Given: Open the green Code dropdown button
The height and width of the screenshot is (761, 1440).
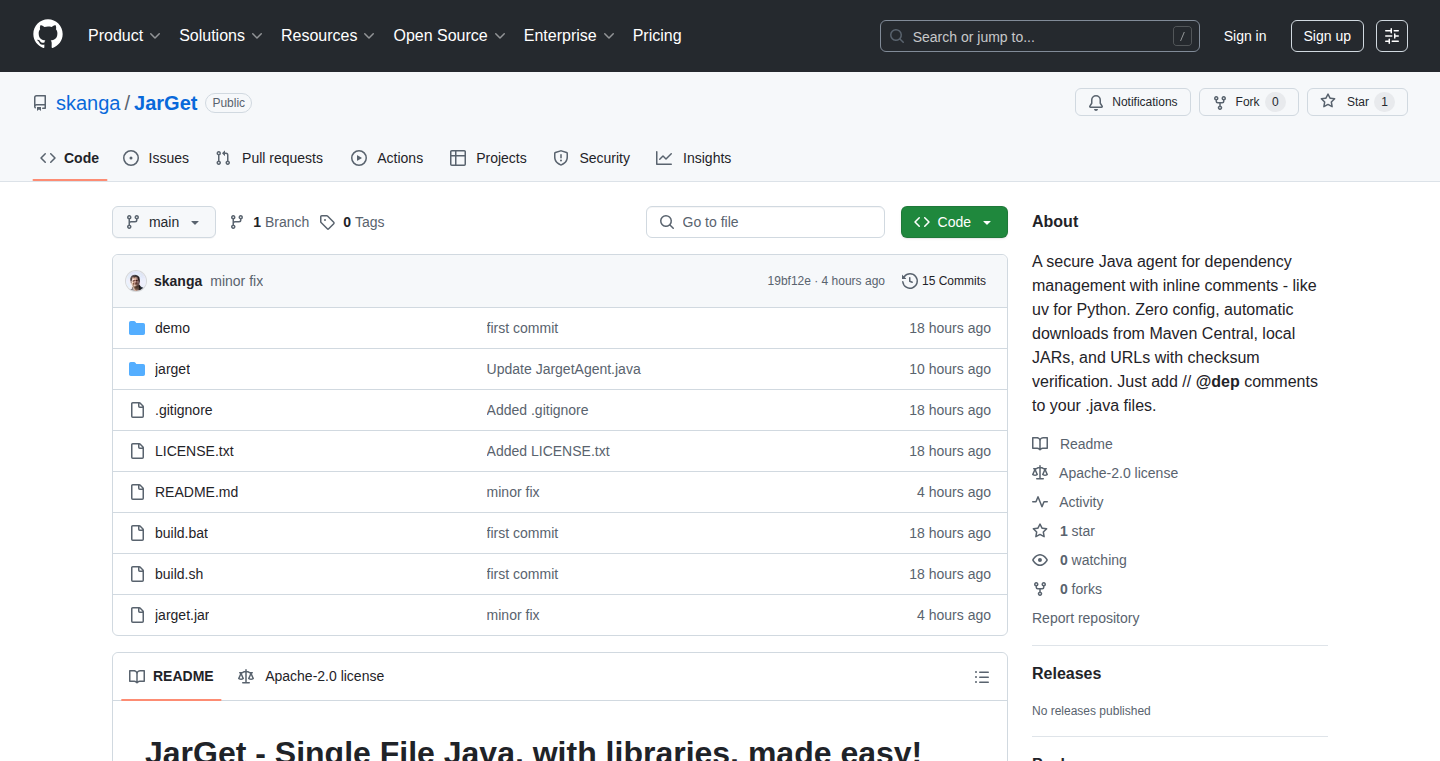Looking at the screenshot, I should click(x=954, y=222).
